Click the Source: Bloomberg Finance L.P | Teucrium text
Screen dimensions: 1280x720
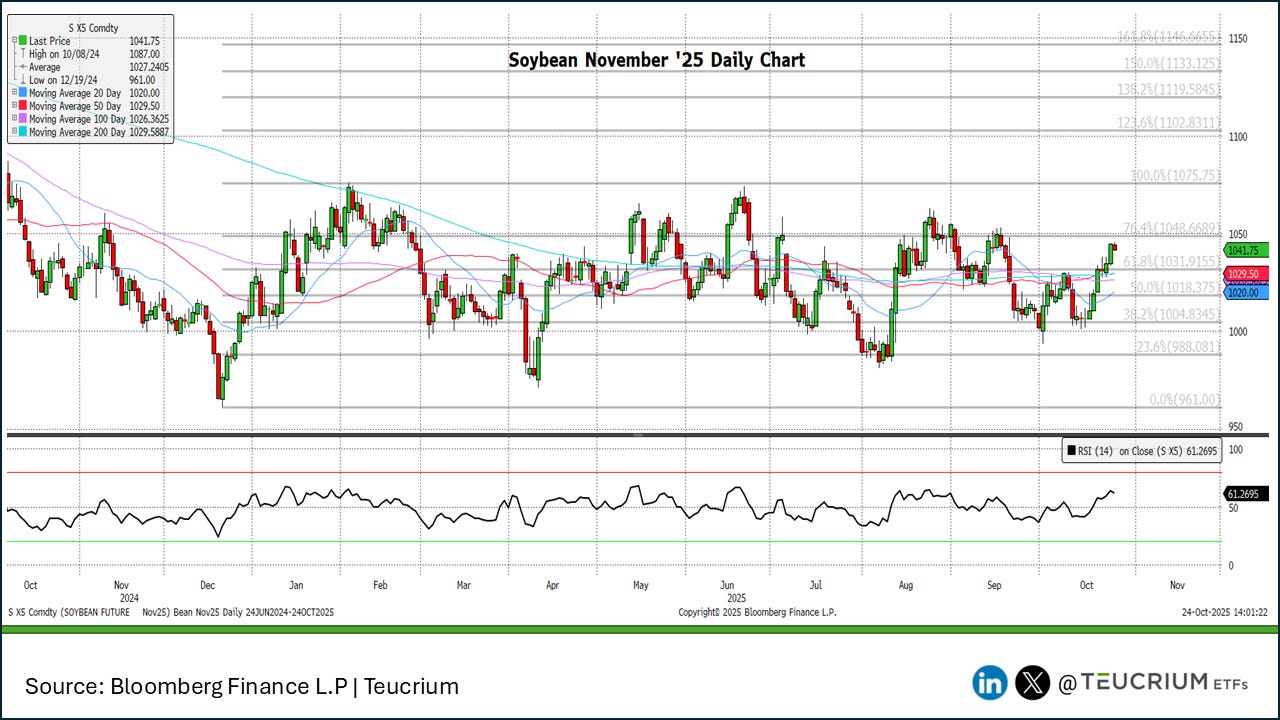(242, 686)
